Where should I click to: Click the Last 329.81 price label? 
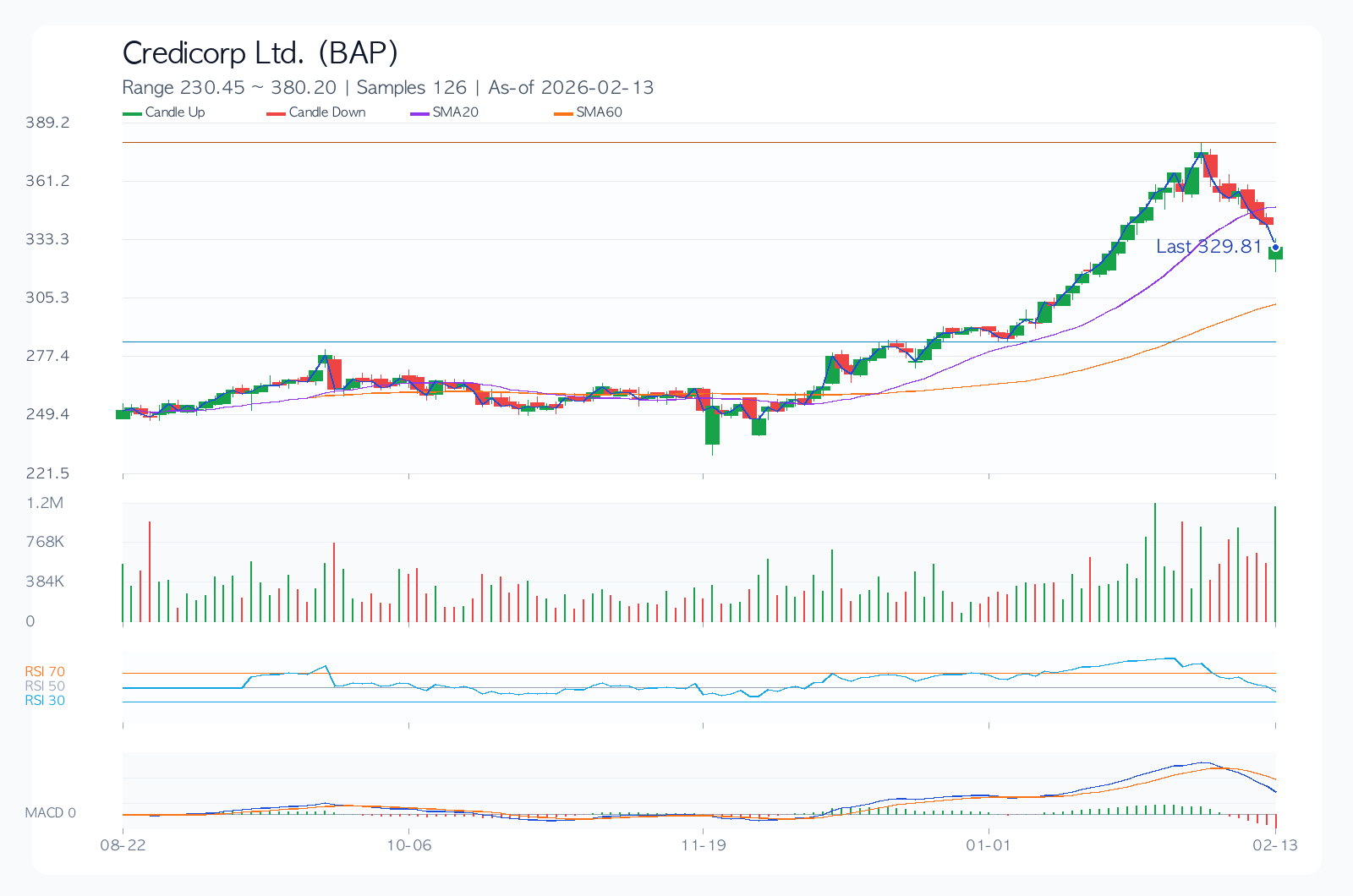click(1208, 247)
